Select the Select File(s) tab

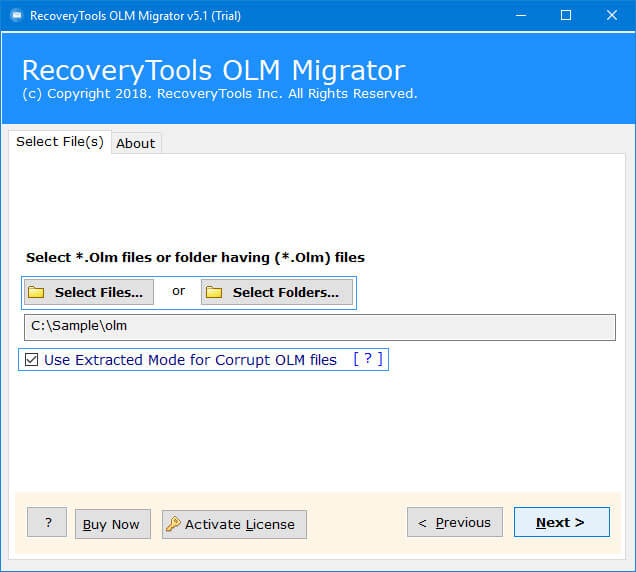click(60, 142)
